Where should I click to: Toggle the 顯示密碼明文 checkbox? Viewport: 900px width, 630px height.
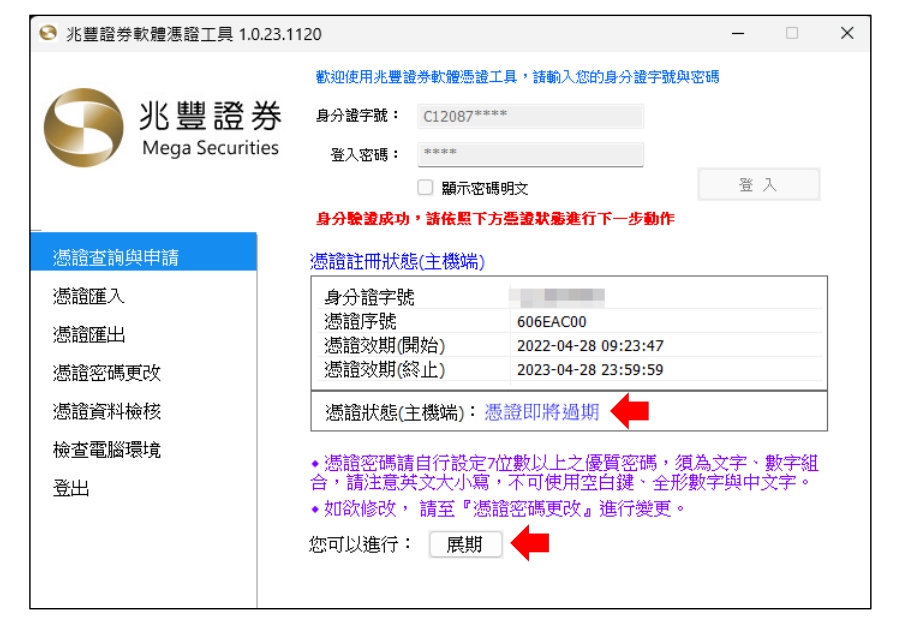click(x=425, y=187)
